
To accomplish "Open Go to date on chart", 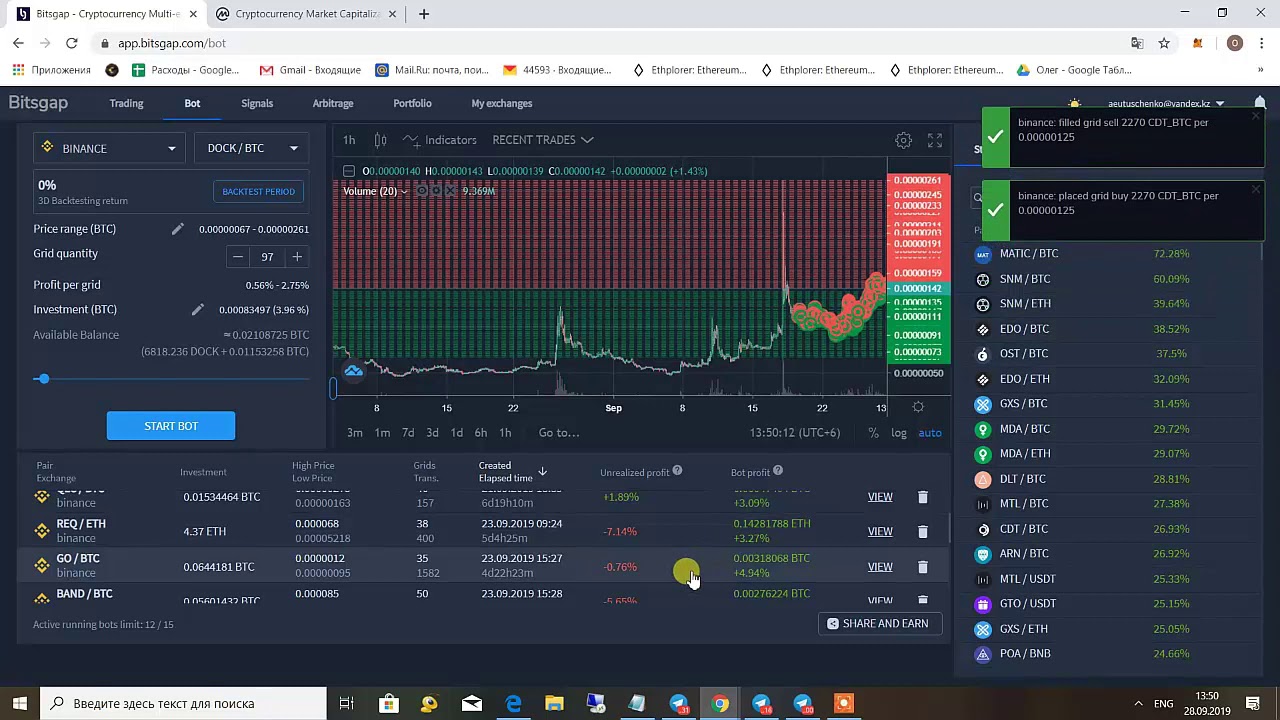I will pos(559,433).
